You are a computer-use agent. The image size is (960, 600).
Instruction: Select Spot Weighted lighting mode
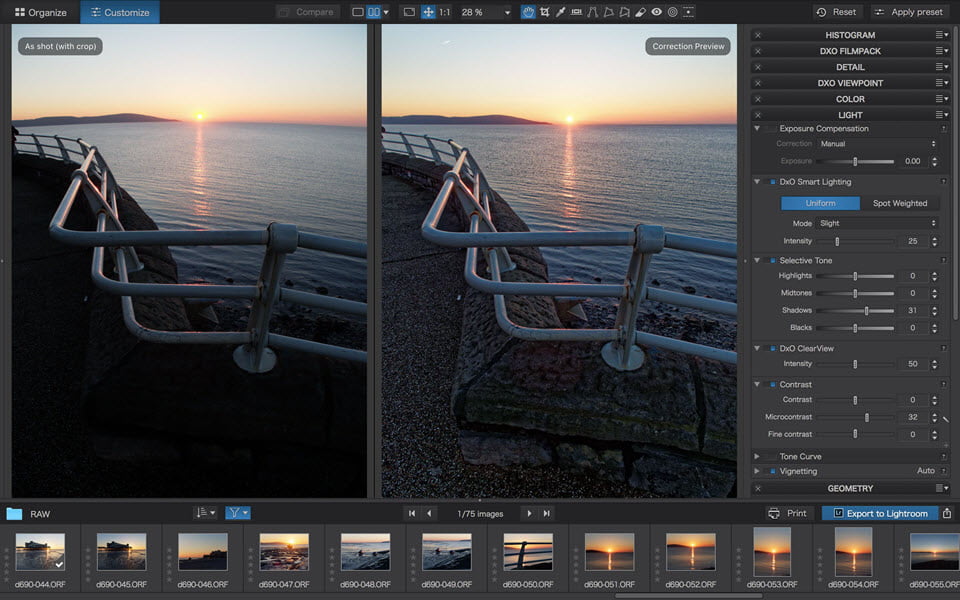pos(899,203)
